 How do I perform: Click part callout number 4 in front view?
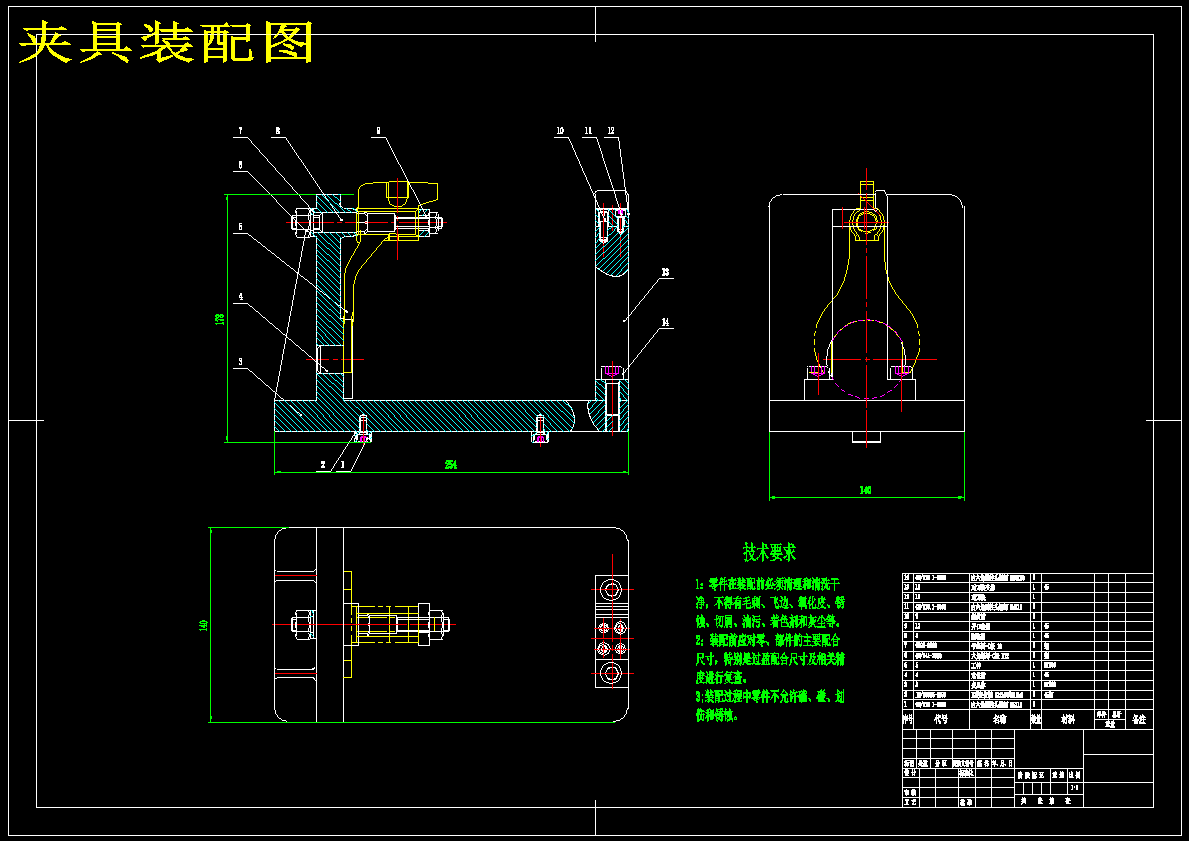[x=240, y=297]
